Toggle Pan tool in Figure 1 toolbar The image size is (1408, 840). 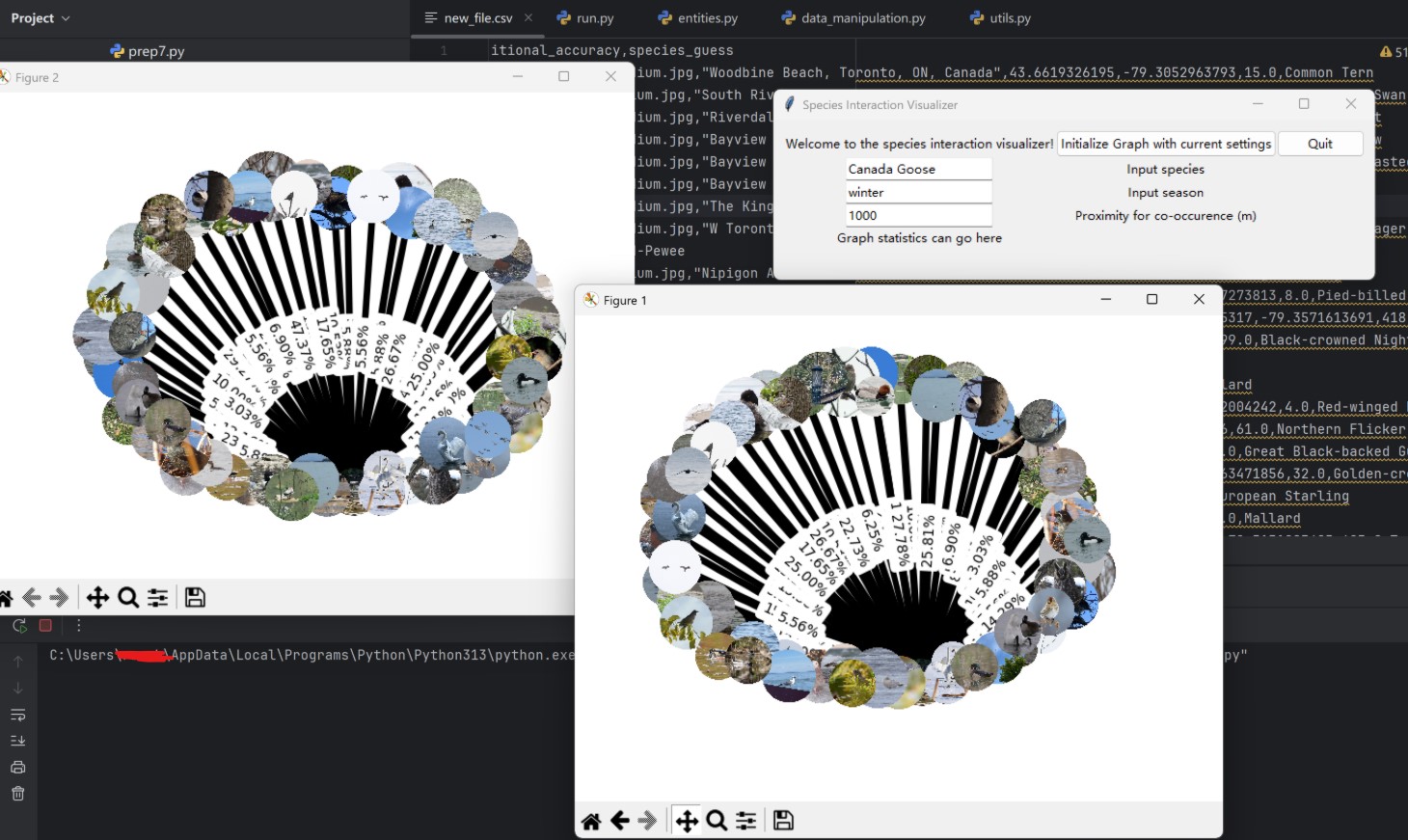(x=687, y=821)
